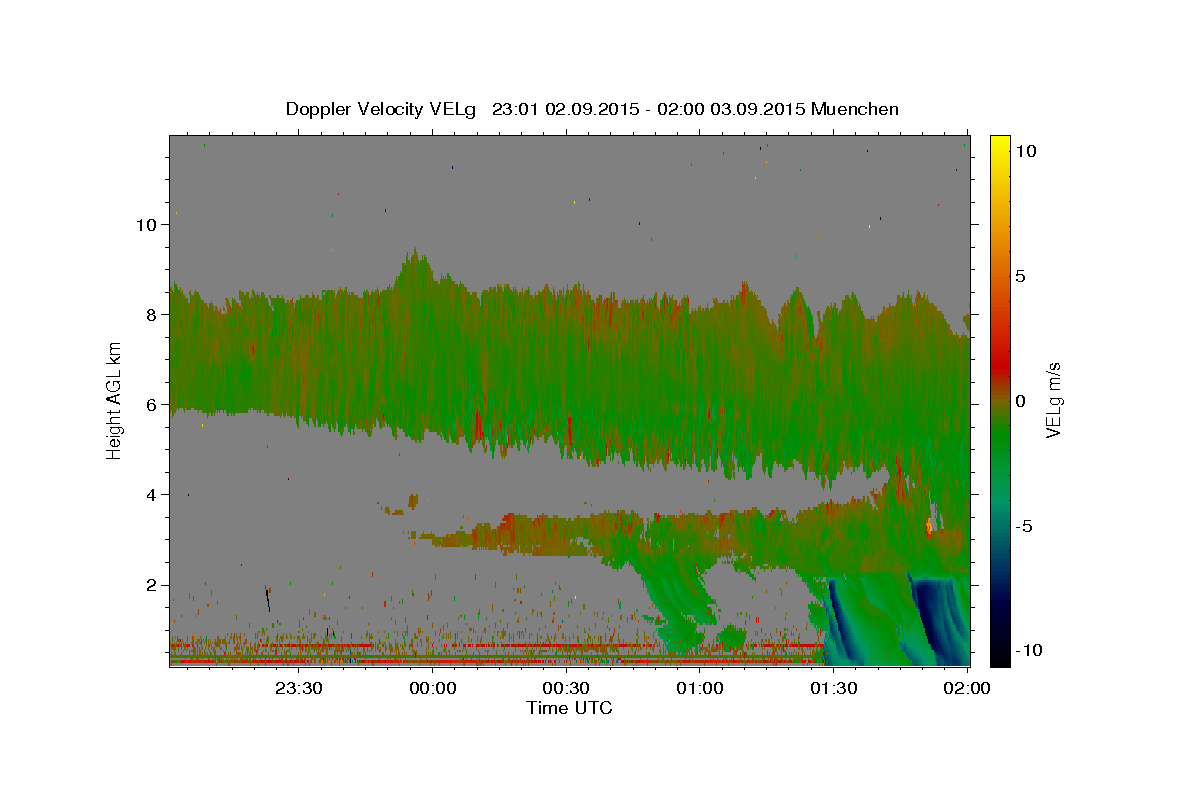Click the height axis label 10
Viewport: 1200px width, 800px height.
point(146,225)
